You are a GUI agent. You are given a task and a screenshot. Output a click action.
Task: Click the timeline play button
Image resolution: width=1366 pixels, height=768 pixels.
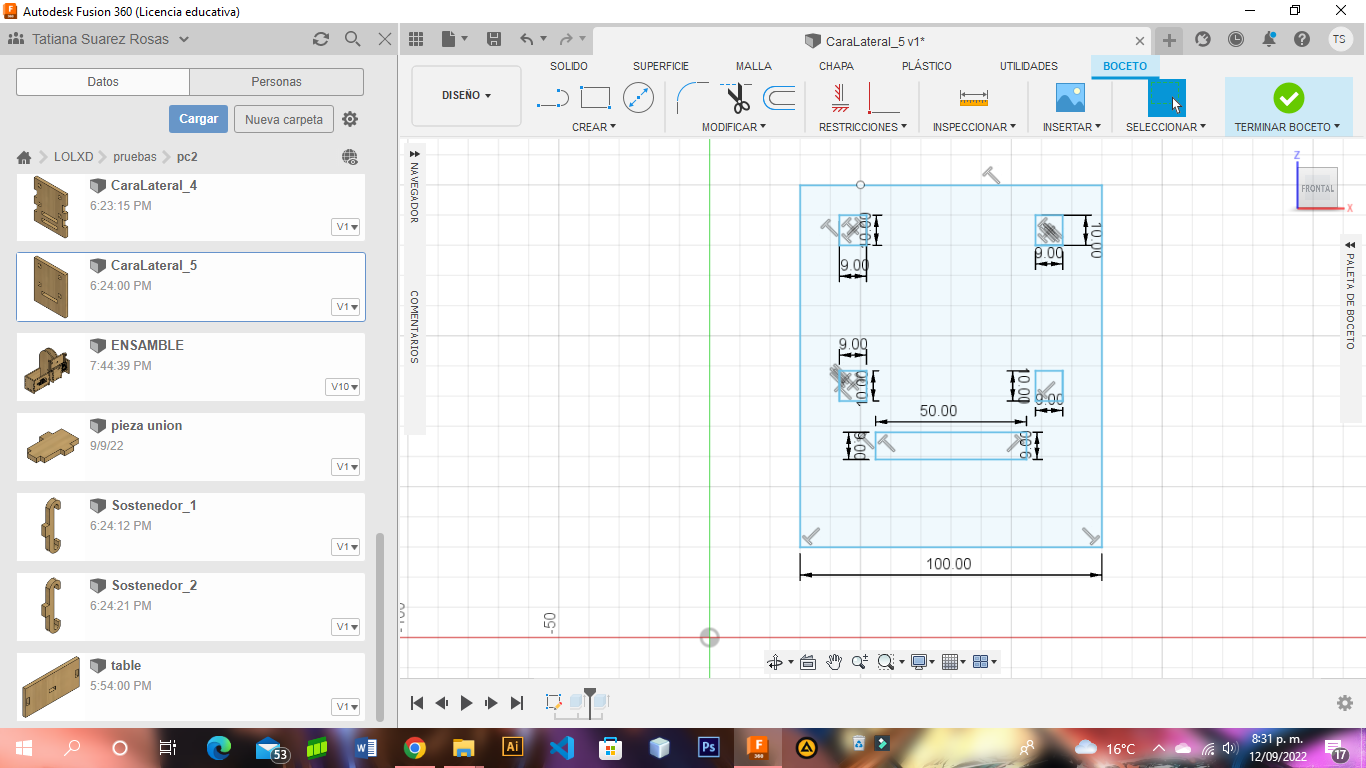click(466, 703)
